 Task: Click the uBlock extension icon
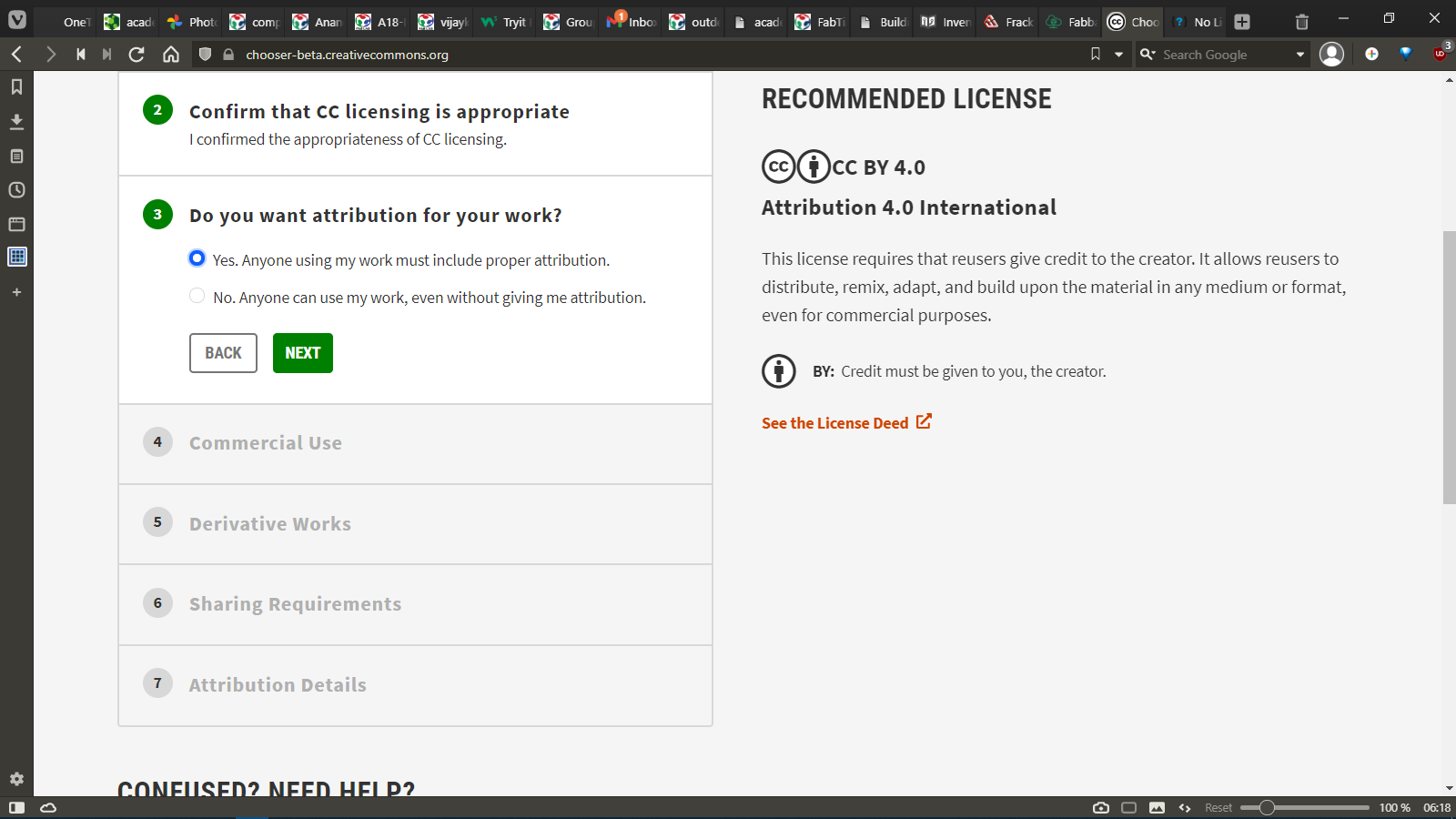pyautogui.click(x=1441, y=54)
